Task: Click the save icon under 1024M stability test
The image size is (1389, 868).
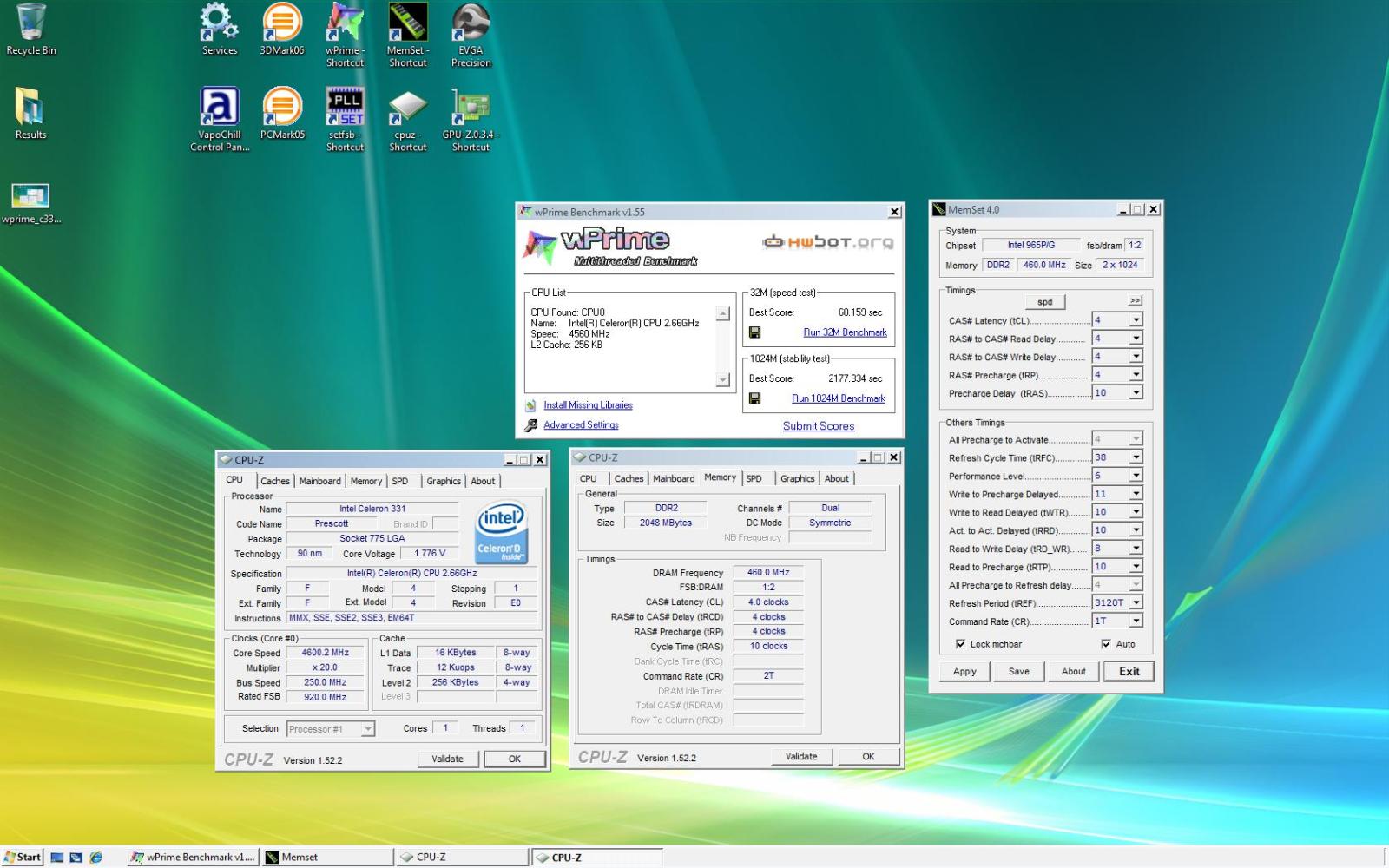Action: click(755, 398)
